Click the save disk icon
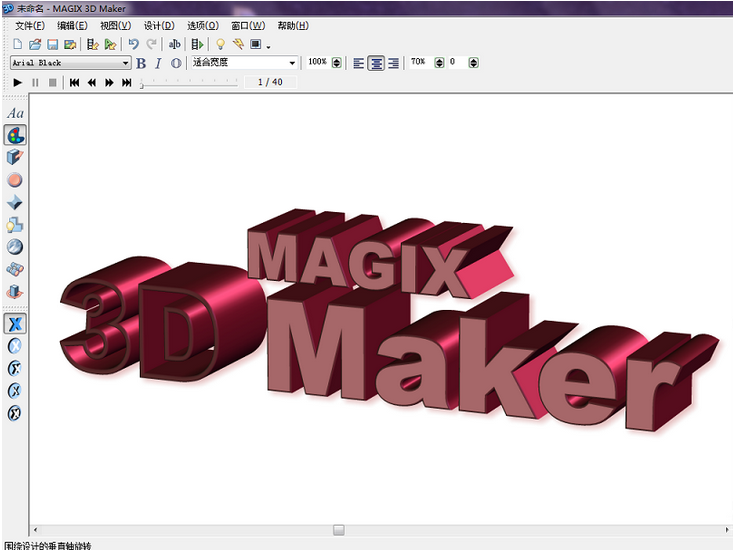 tap(52, 45)
